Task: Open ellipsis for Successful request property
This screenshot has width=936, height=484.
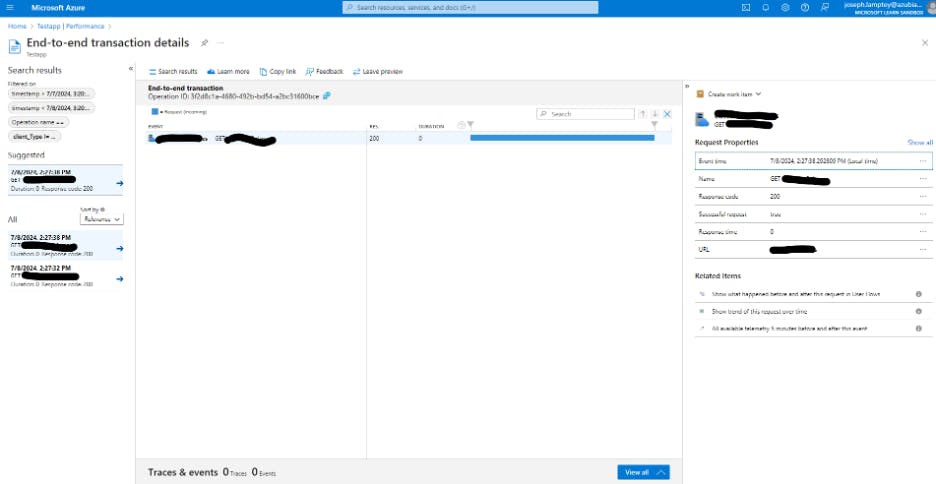Action: [923, 214]
